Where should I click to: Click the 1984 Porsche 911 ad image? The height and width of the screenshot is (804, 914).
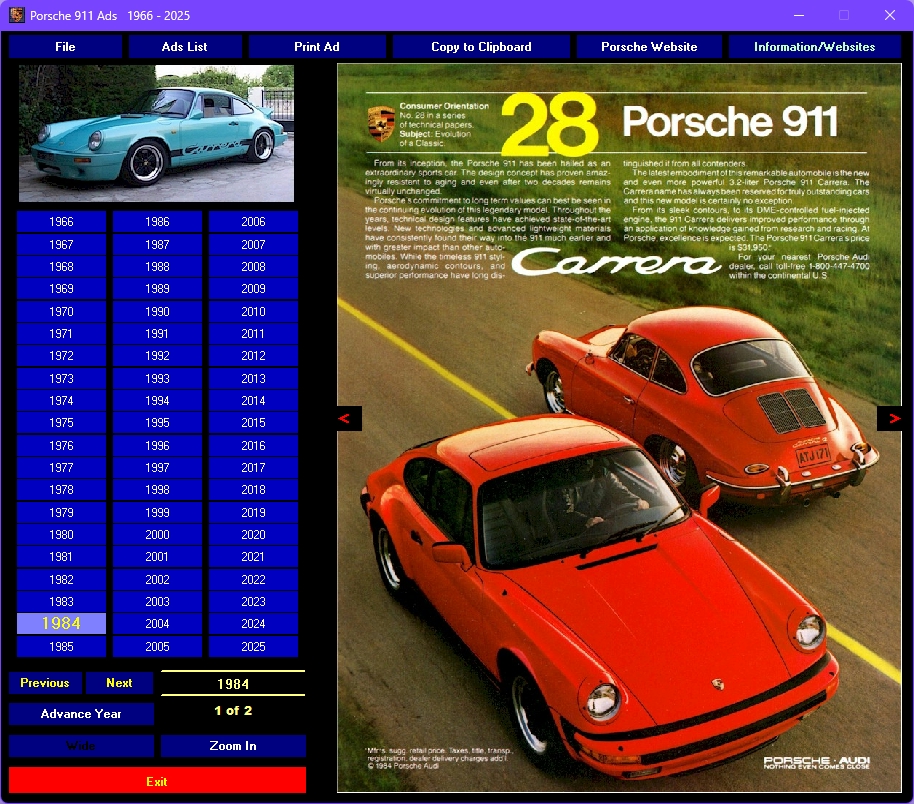(x=619, y=428)
